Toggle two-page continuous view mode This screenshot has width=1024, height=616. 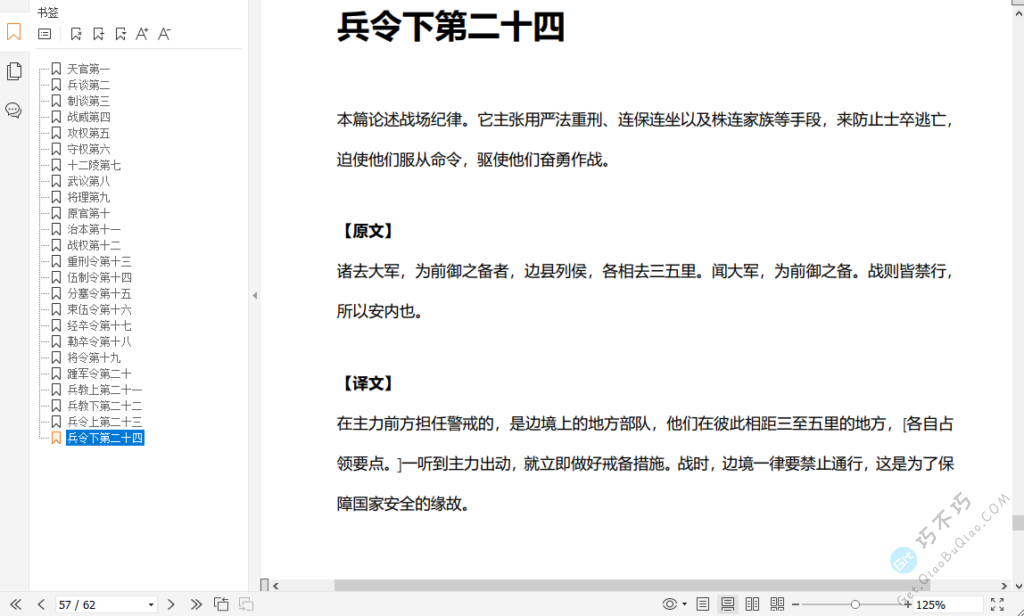778,603
